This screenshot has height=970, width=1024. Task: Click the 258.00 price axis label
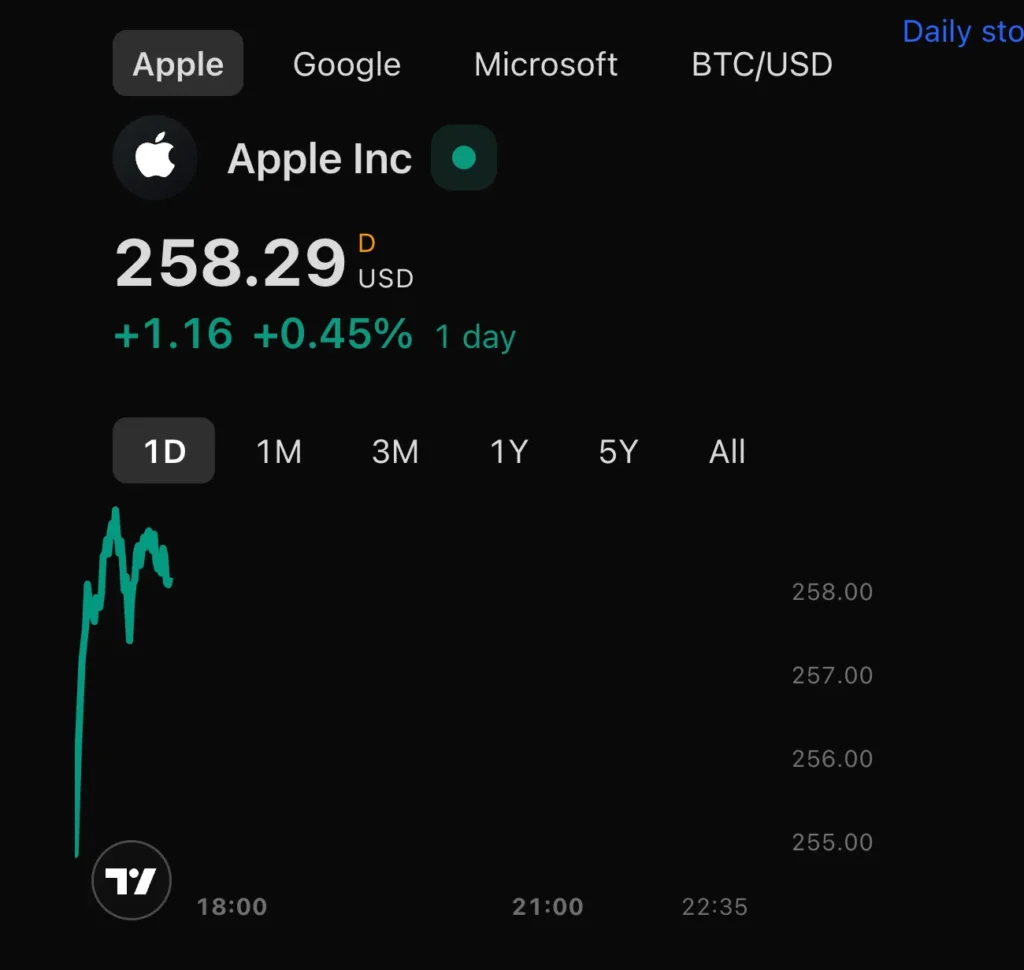coord(832,592)
